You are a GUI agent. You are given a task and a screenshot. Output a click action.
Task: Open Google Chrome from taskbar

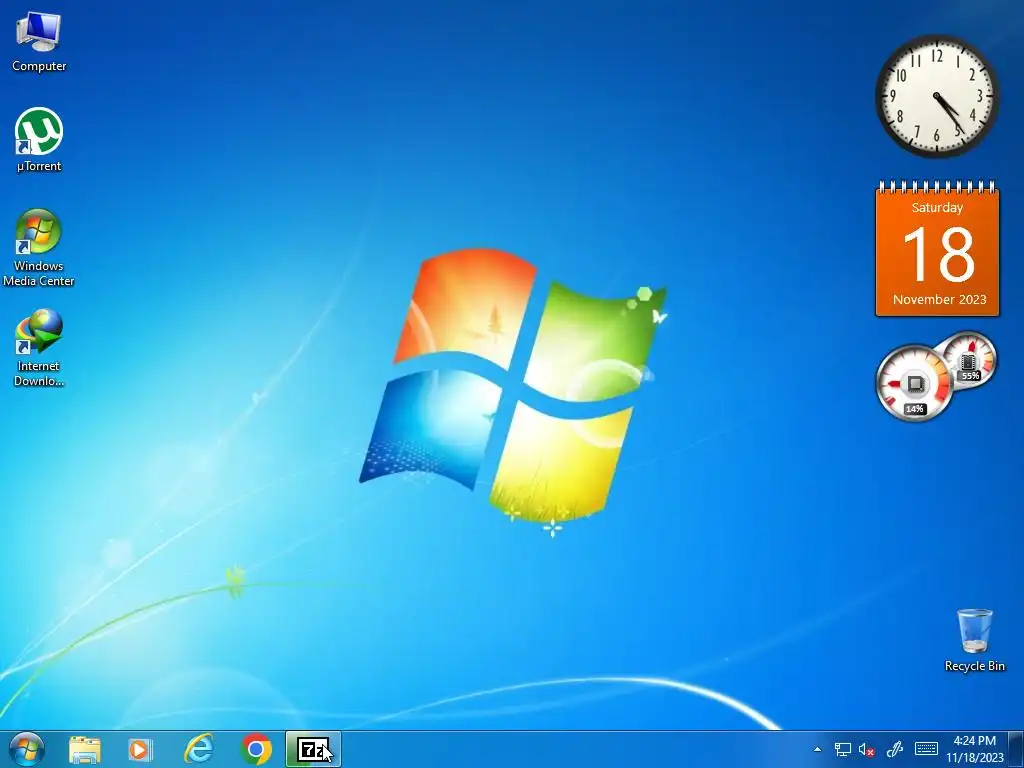[256, 750]
